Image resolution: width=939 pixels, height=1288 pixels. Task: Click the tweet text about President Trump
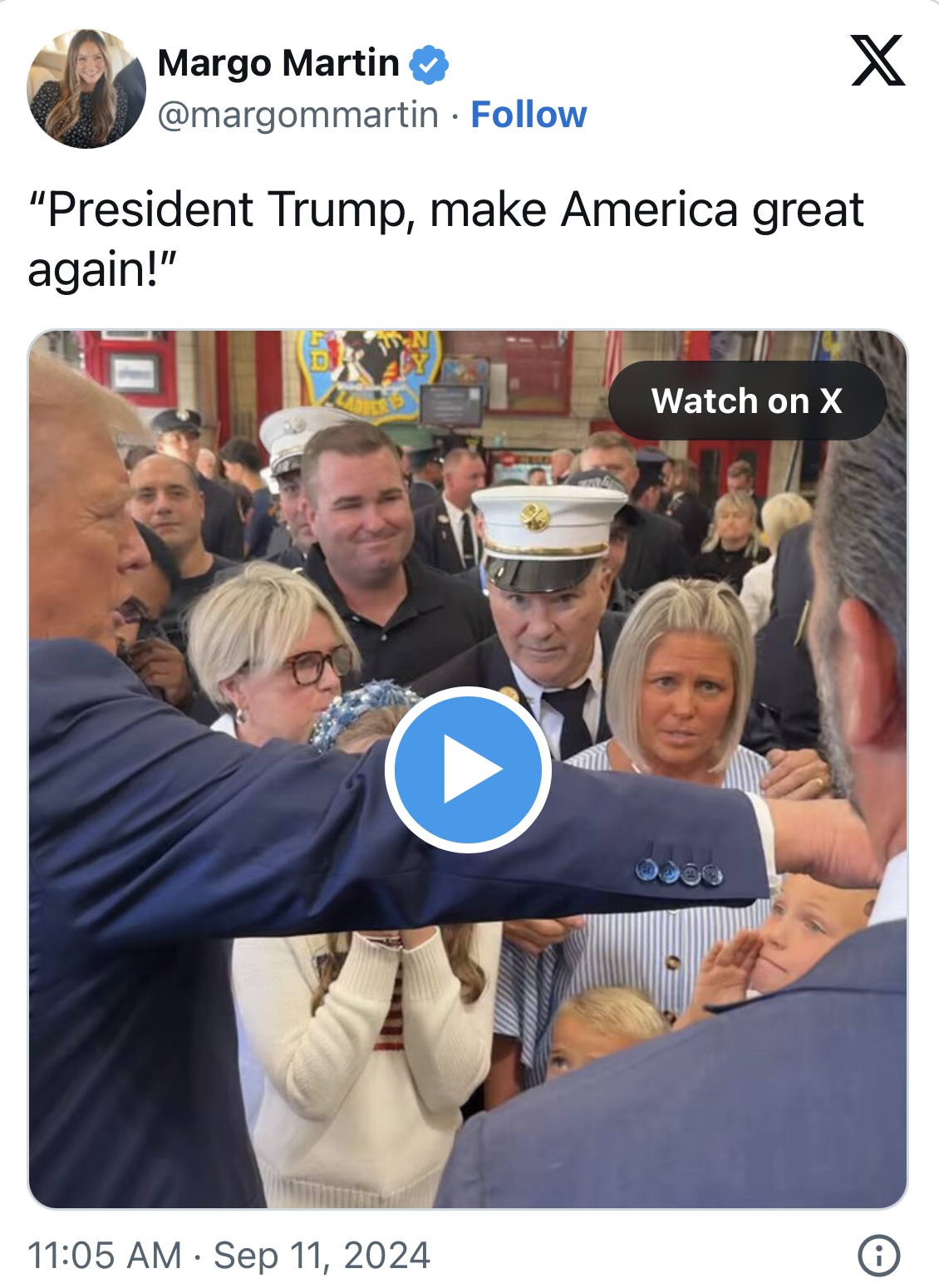point(445,238)
